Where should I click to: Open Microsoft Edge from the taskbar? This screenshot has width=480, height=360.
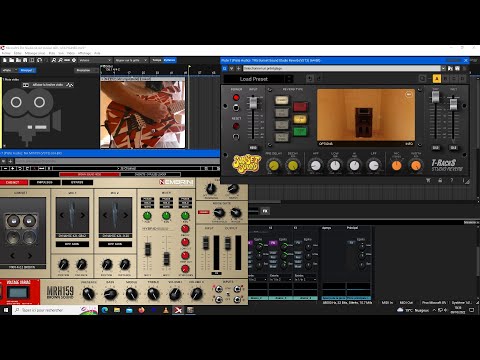pos(104,310)
